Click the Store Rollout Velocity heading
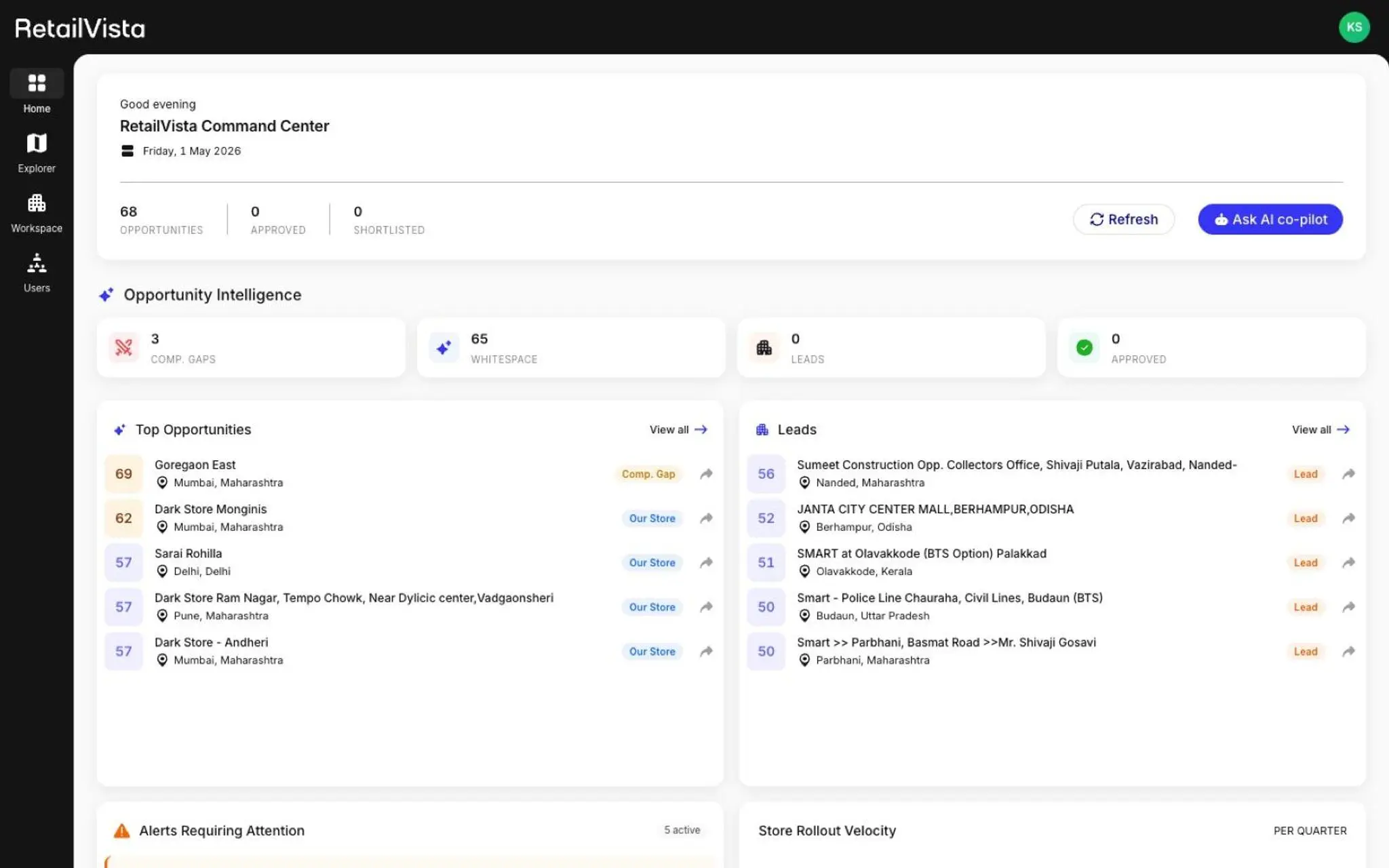 827,831
